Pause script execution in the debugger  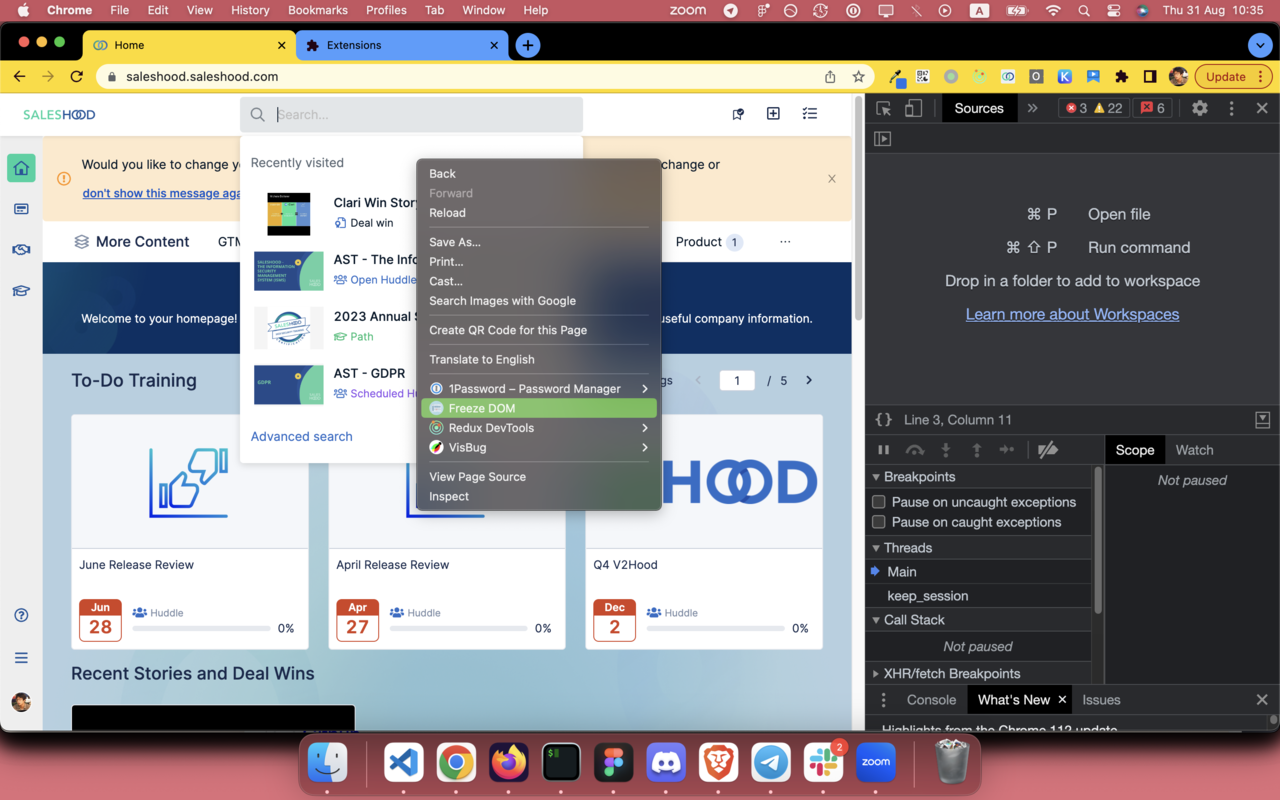pos(883,450)
